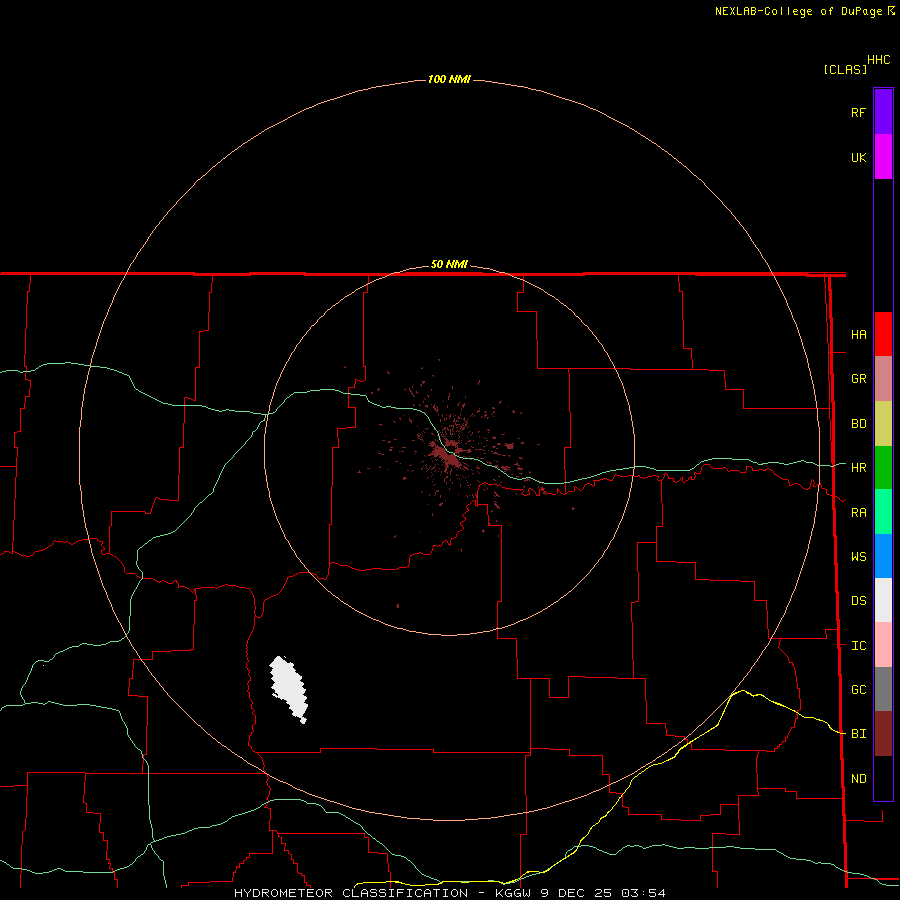
Task: Click the GR salmon color swatch
Action: [883, 379]
